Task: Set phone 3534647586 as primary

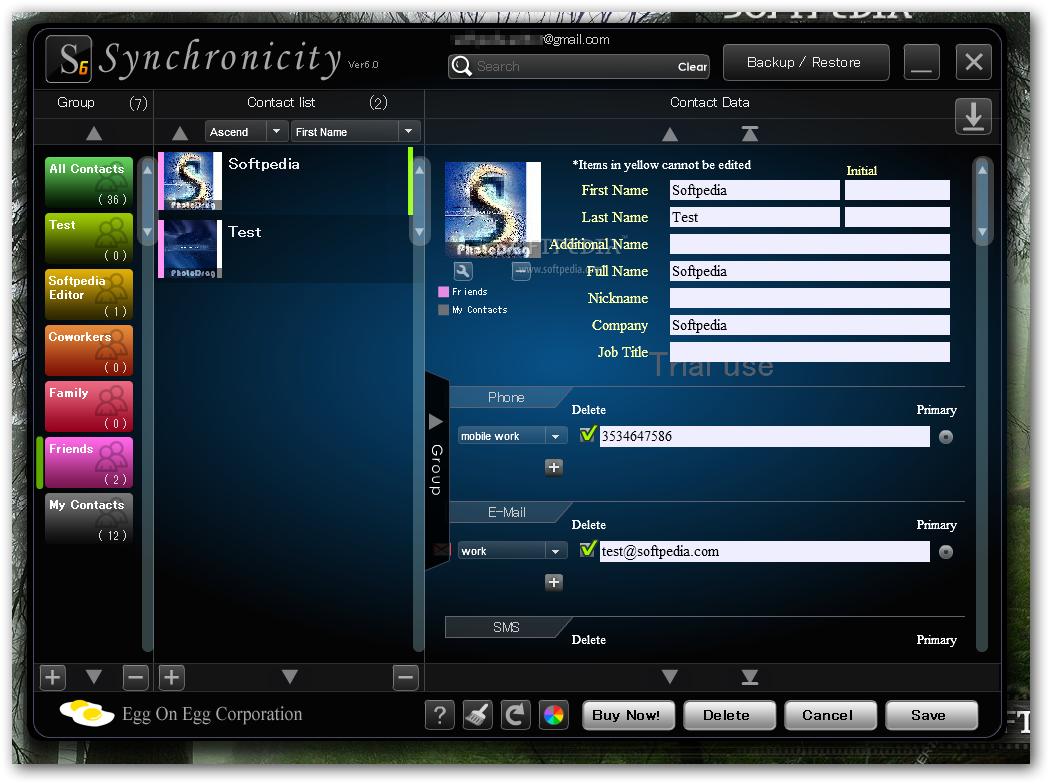Action: [x=946, y=437]
